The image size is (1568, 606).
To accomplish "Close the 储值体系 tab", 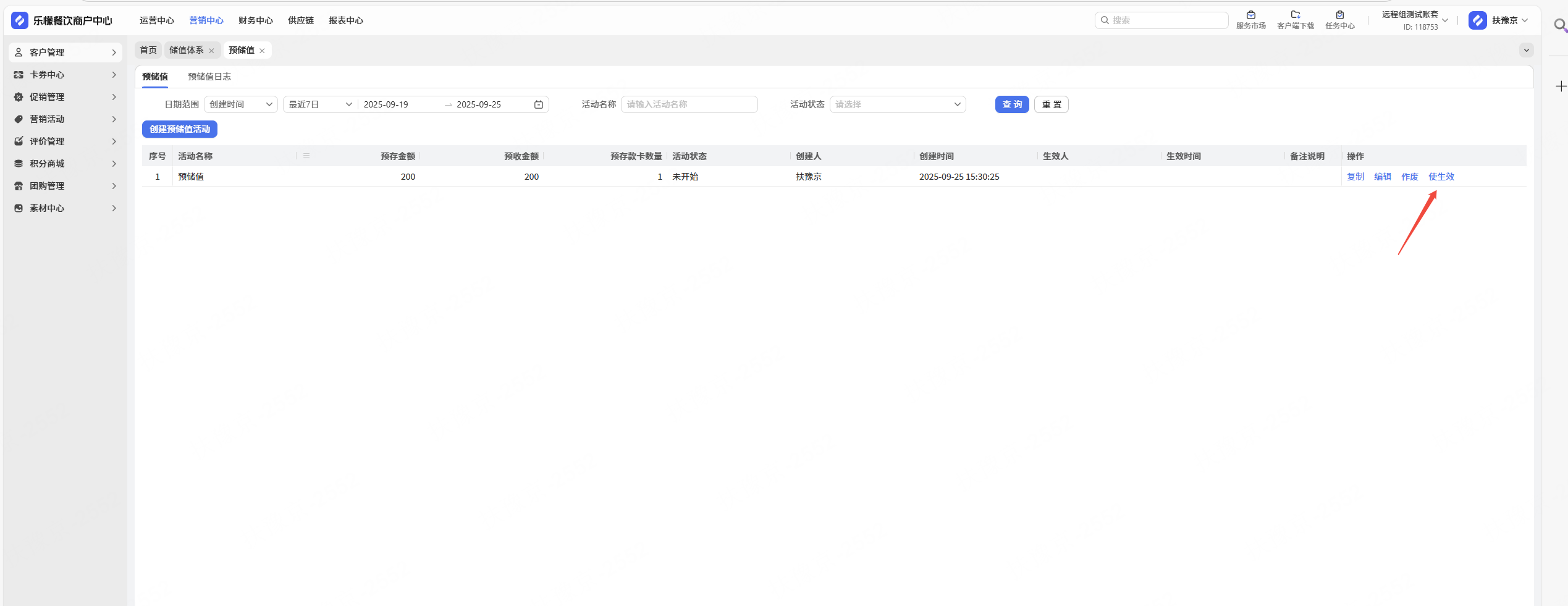I will 211,51.
